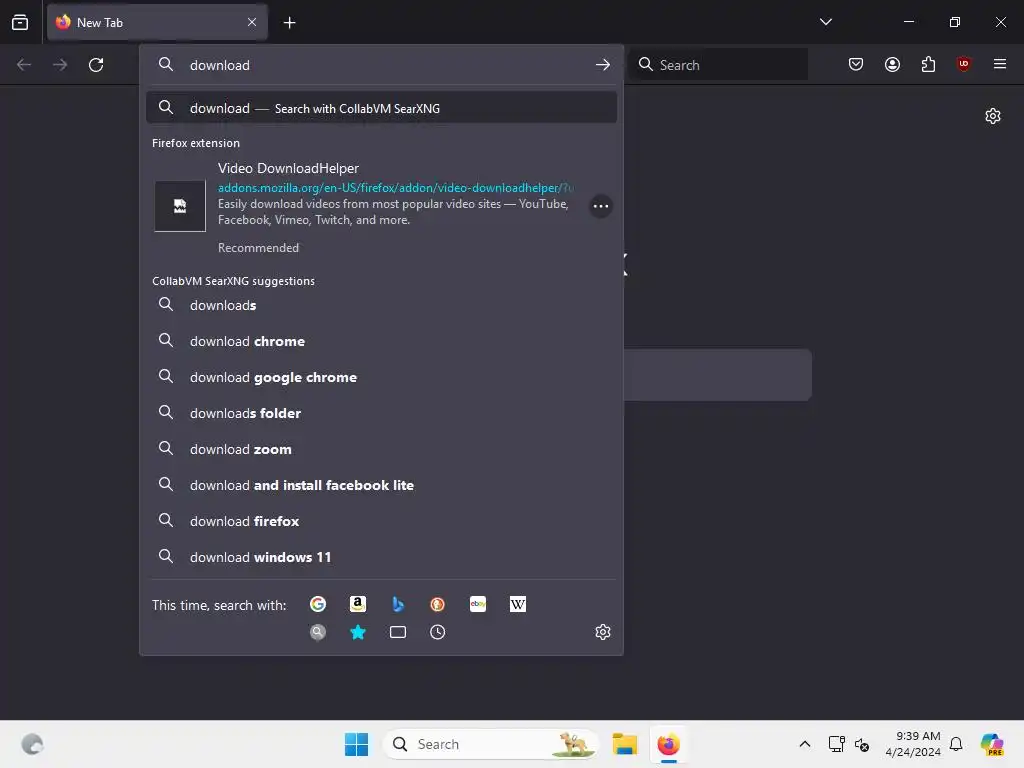Click the addons.mozilla.org video-downloadhelper link
Image resolution: width=1024 pixels, height=768 pixels.
[395, 188]
